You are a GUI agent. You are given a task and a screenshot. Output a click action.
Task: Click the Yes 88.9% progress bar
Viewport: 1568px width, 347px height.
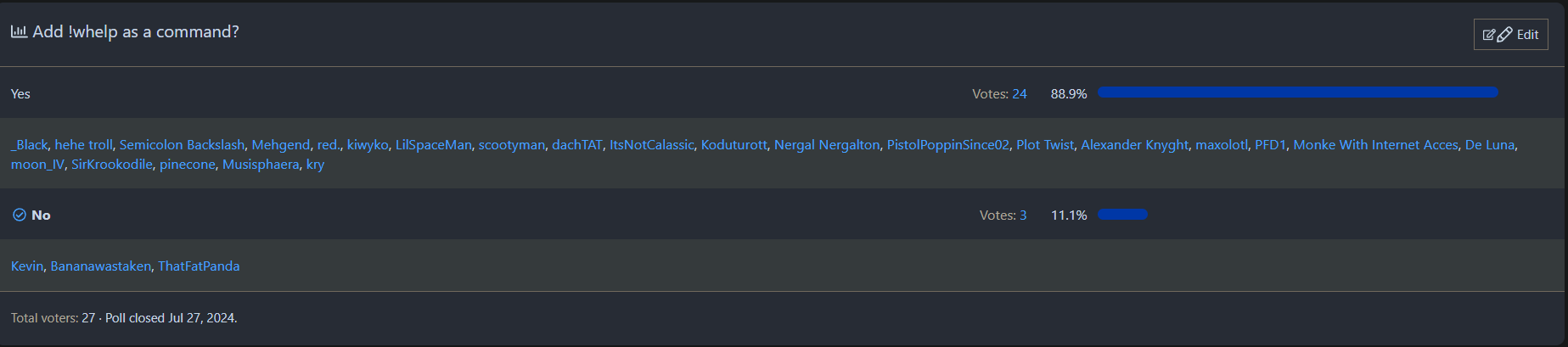tap(1297, 92)
